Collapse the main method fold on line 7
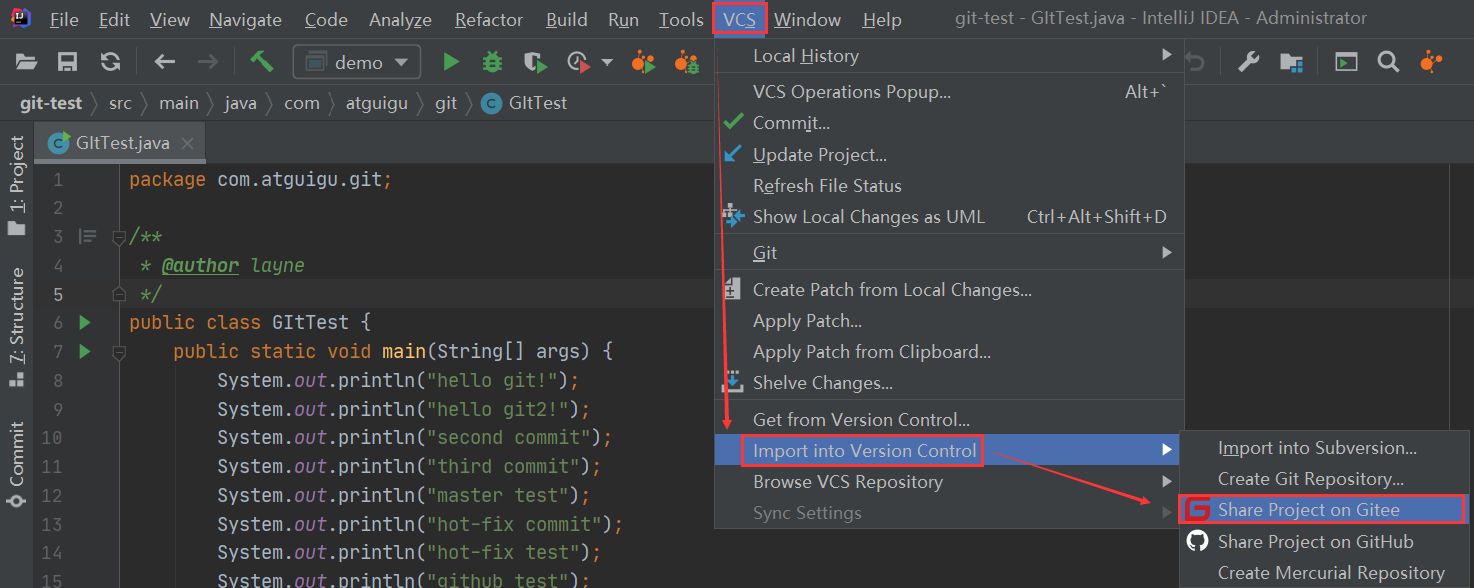The height and width of the screenshot is (588, 1474). pos(119,352)
